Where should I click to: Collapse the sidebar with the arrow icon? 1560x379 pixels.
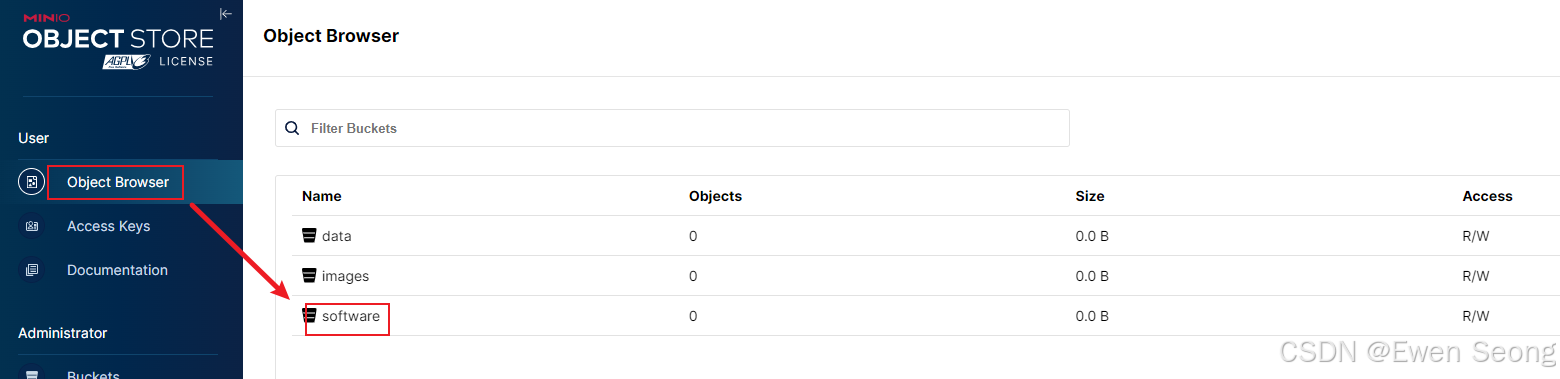(225, 14)
